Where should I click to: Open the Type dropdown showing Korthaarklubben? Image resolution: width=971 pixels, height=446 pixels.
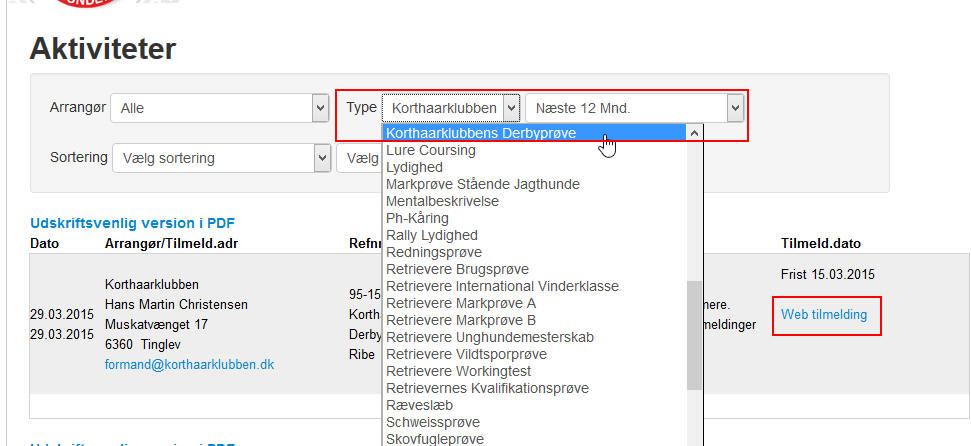pyautogui.click(x=450, y=108)
